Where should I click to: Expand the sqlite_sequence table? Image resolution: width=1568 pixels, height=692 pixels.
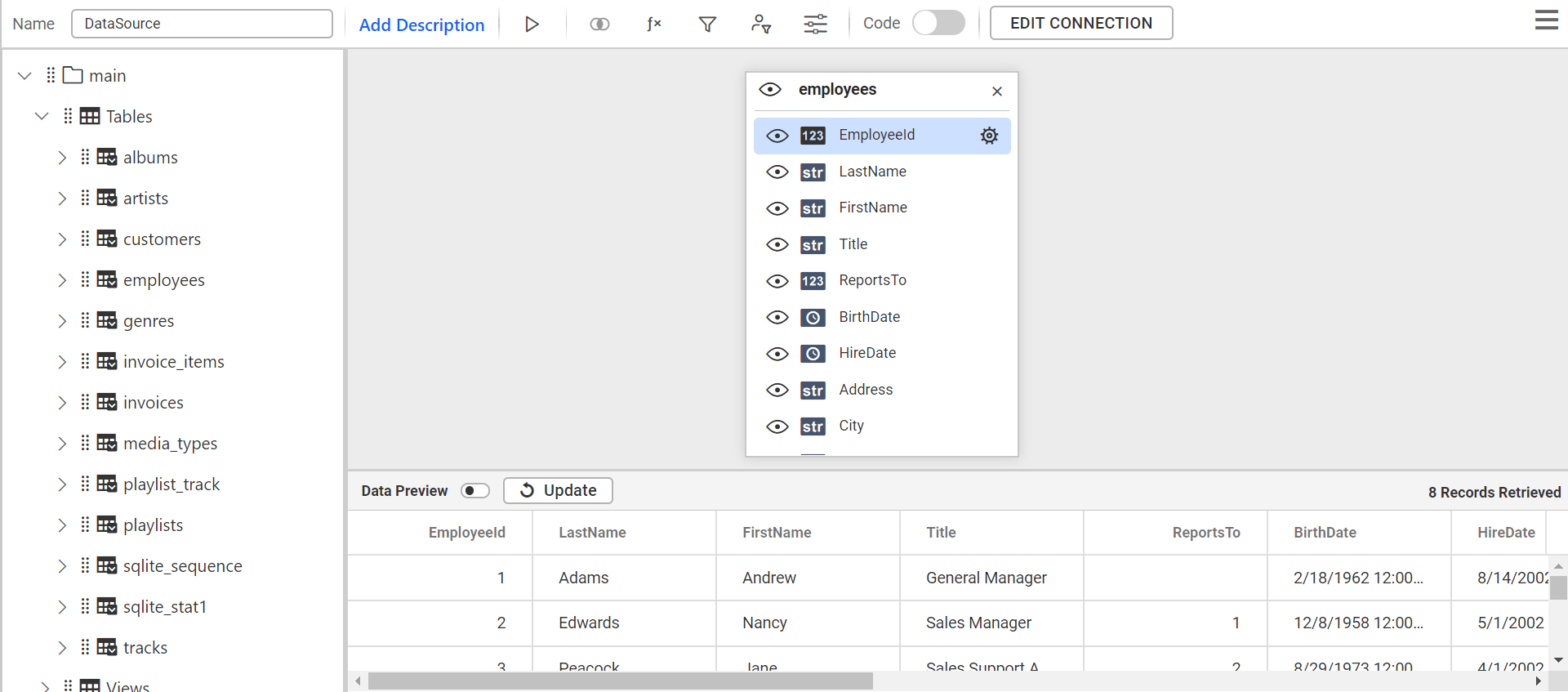point(62,565)
